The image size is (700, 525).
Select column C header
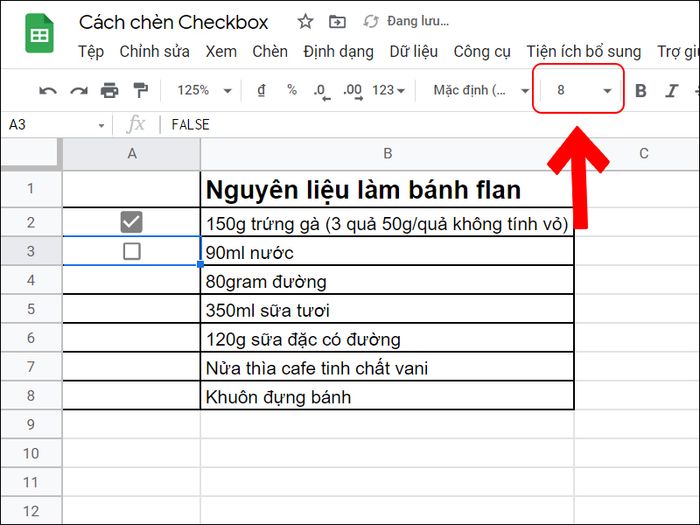click(x=643, y=154)
